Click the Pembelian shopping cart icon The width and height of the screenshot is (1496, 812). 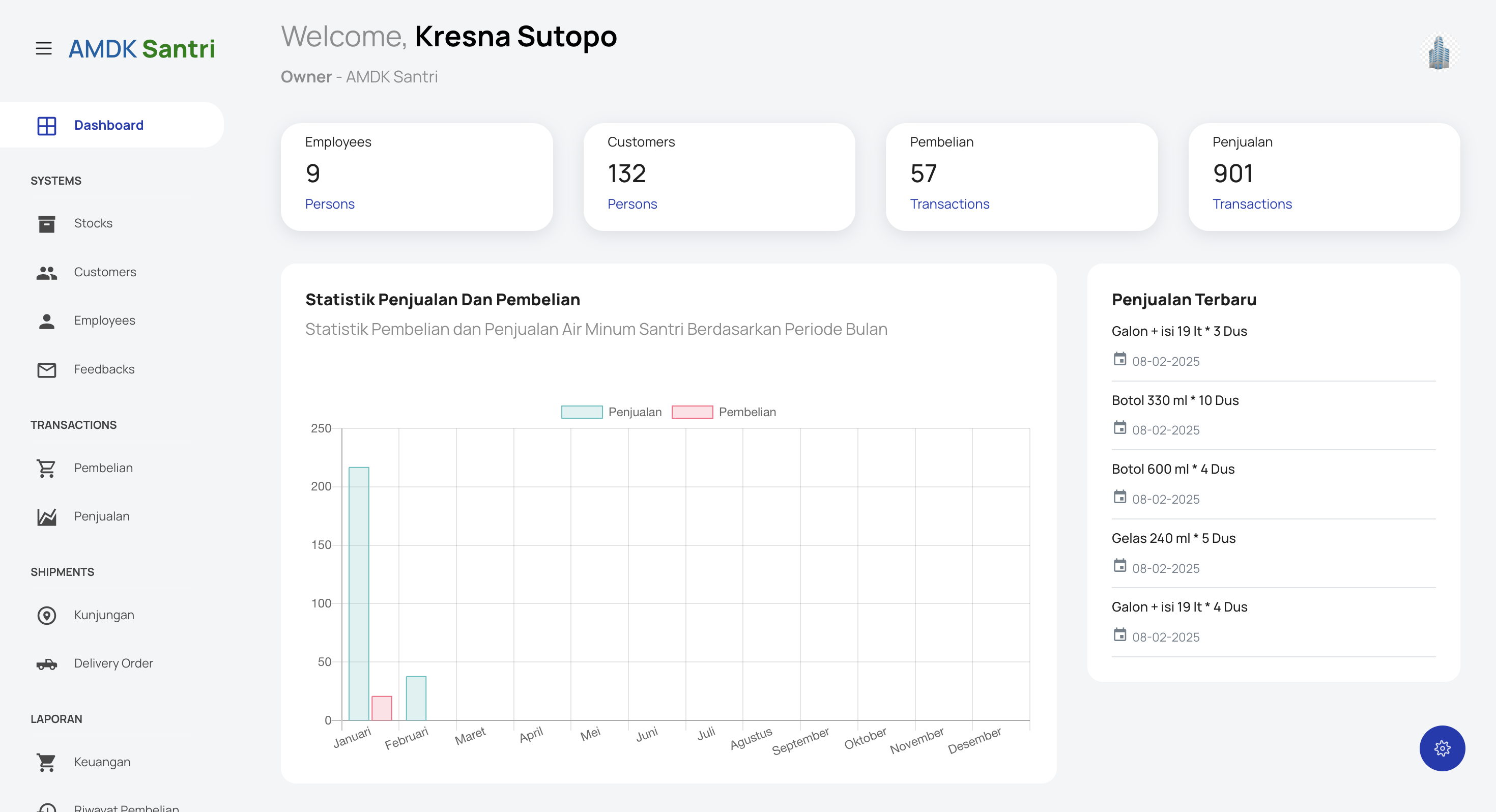point(46,468)
